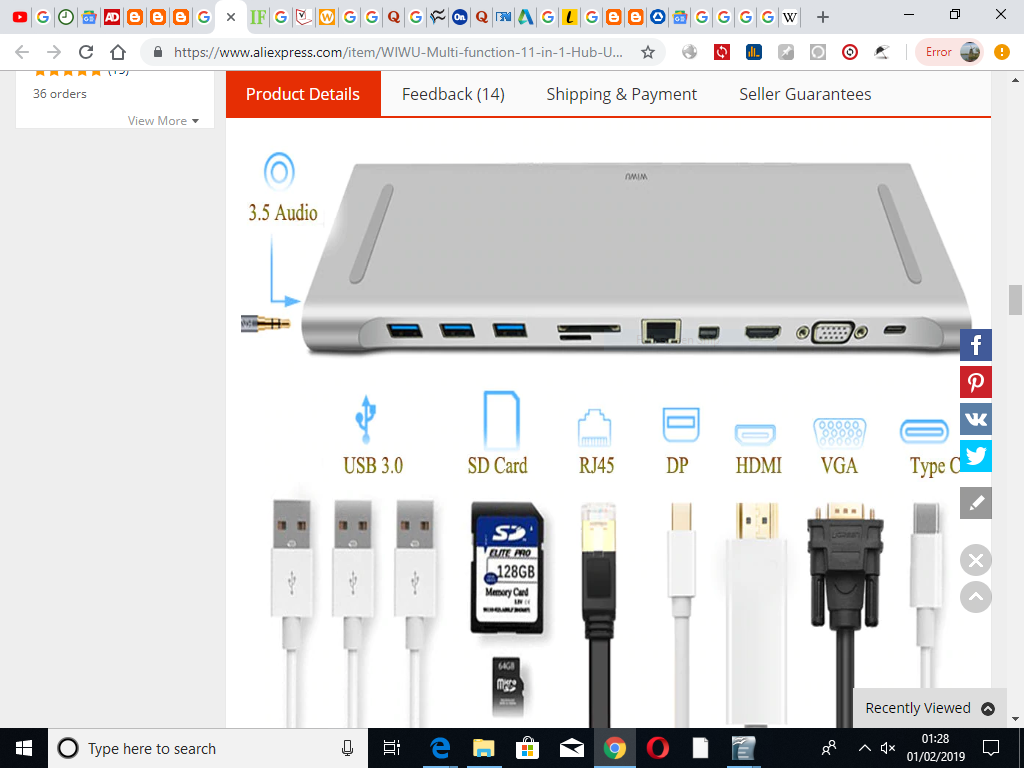The image size is (1024, 768).
Task: Pin the product image to Pinterest
Action: (975, 381)
